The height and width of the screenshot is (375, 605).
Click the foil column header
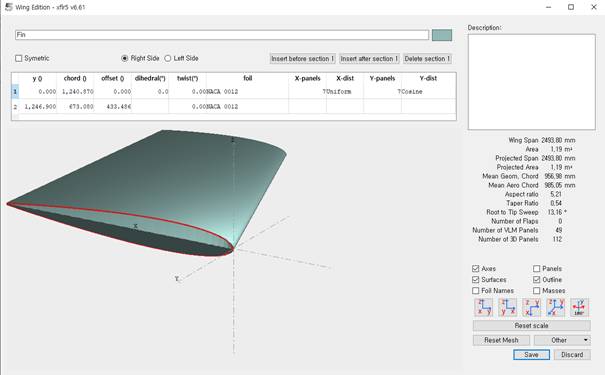(x=248, y=78)
